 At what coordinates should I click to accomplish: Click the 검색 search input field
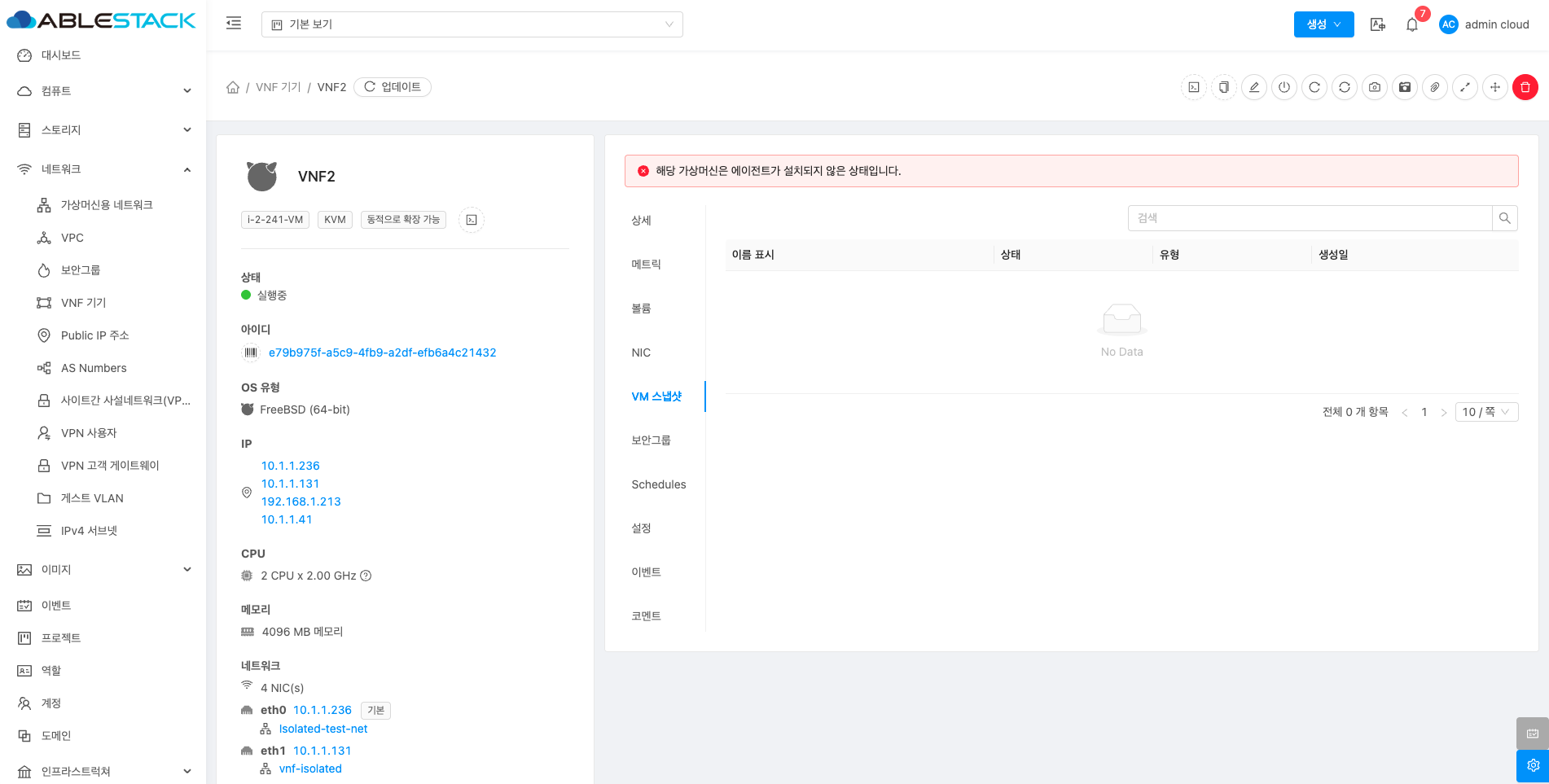[x=1310, y=218]
